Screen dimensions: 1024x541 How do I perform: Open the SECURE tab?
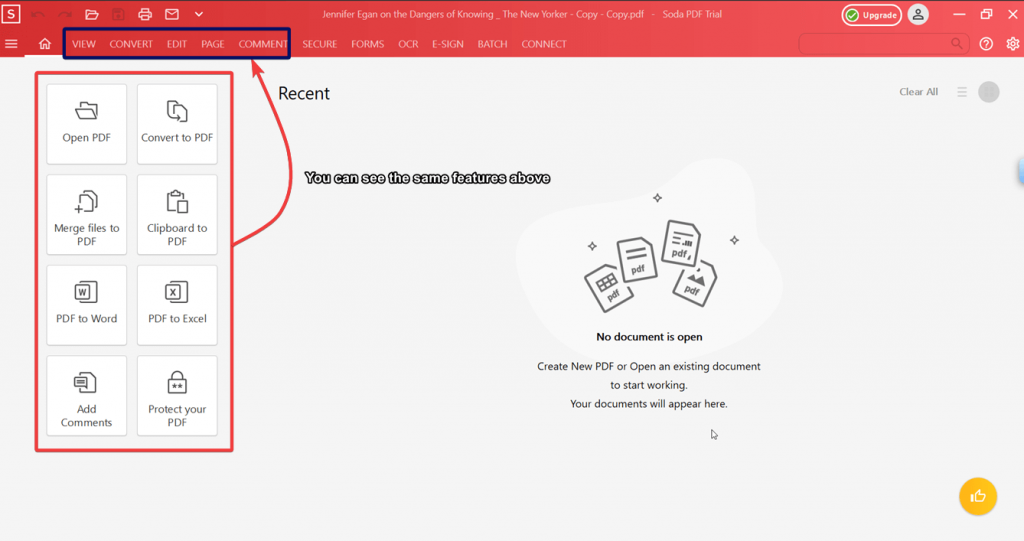[x=319, y=44]
